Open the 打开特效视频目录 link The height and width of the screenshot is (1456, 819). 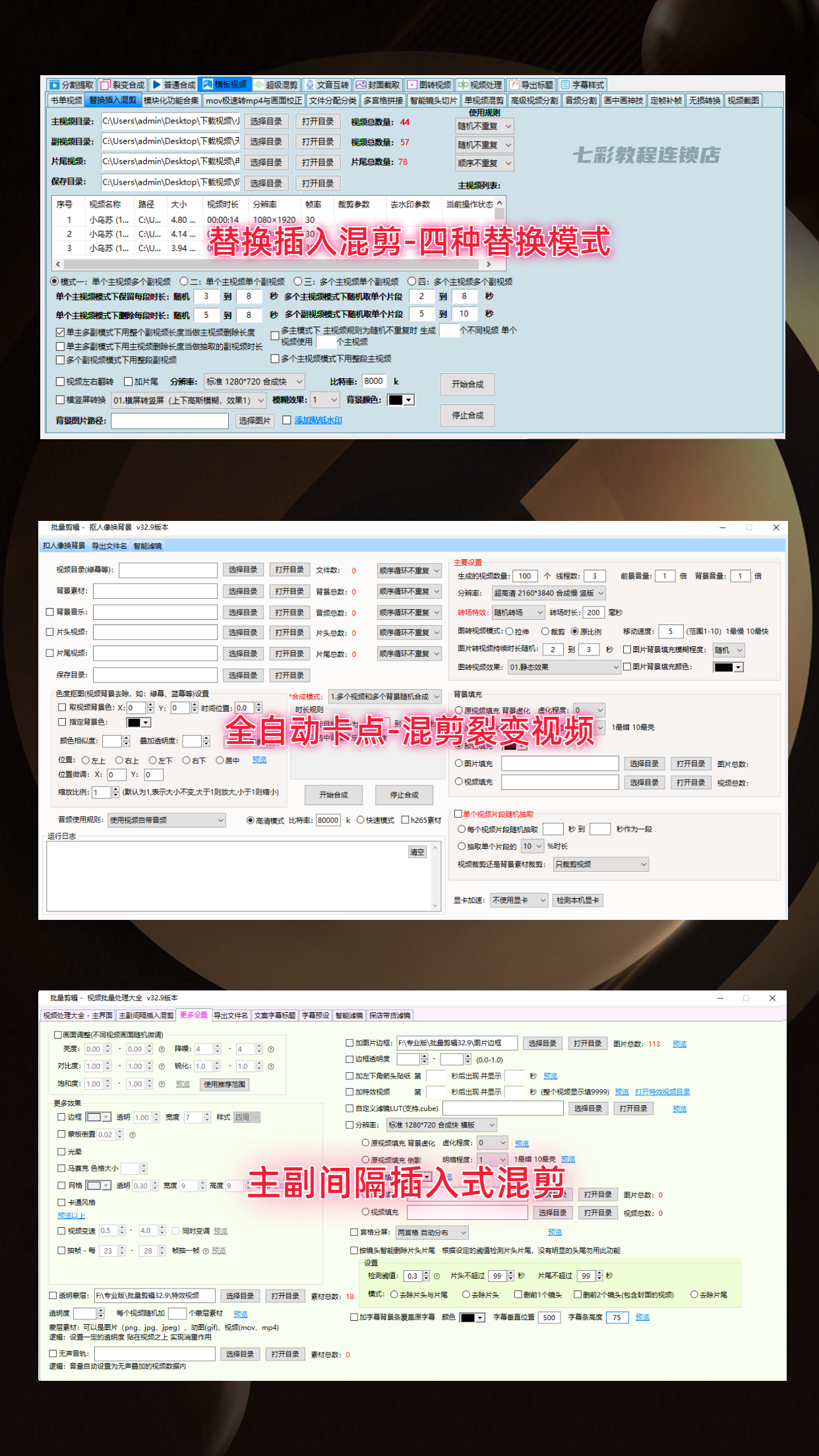[663, 1092]
